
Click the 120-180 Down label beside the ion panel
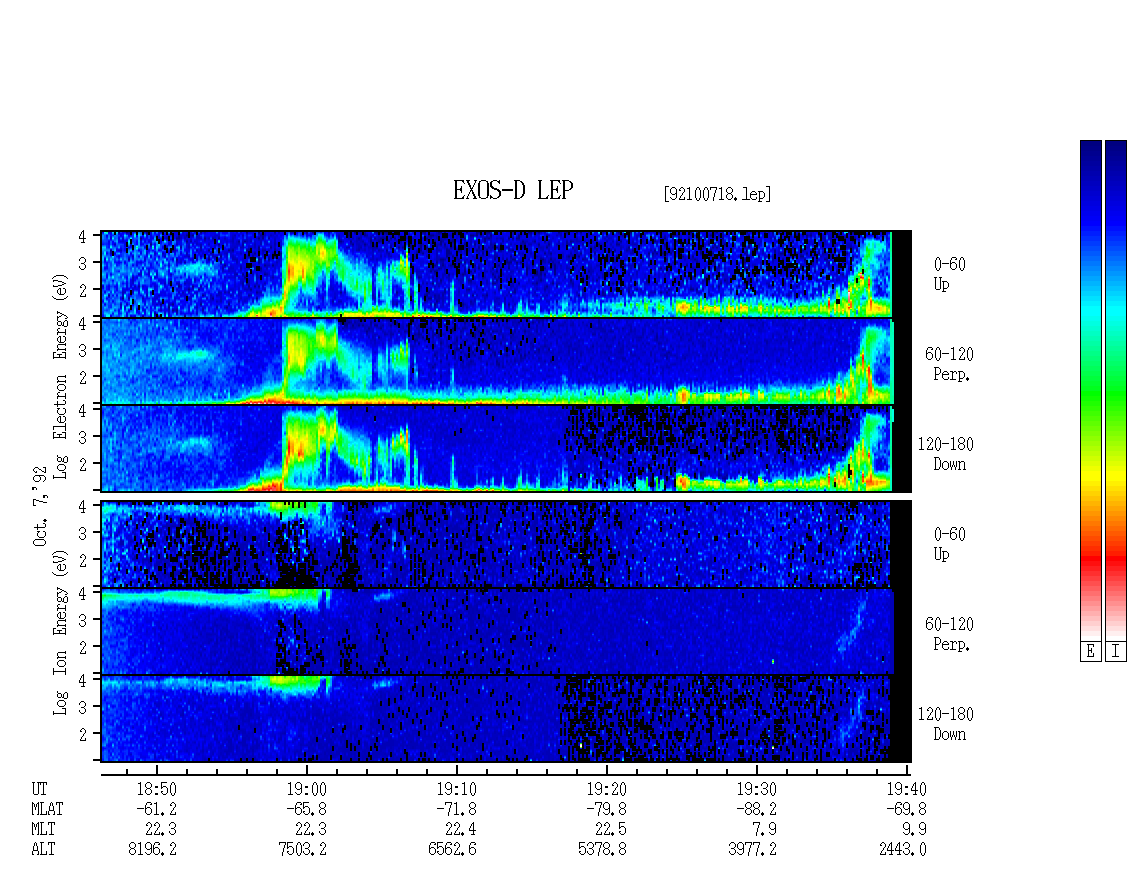click(x=946, y=724)
